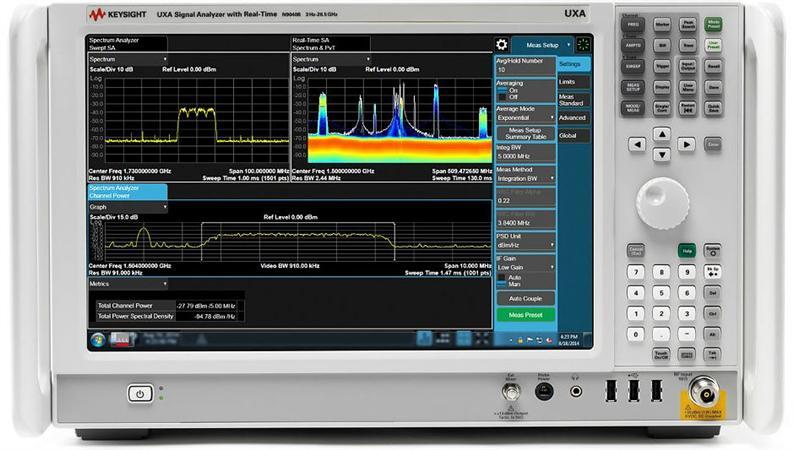The image size is (793, 450).
Task: Hit the Quick Save hardkey
Action: [714, 108]
